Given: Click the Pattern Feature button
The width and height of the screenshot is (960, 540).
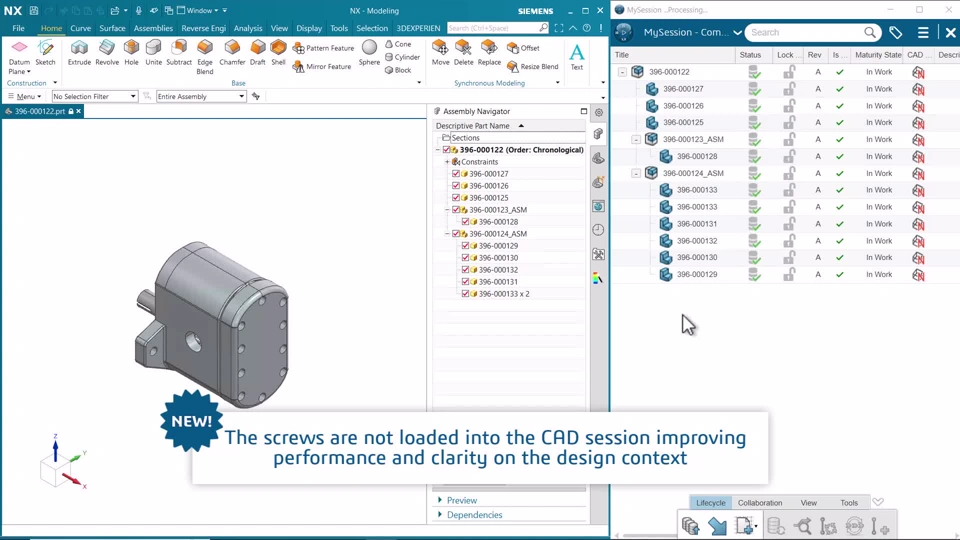Looking at the screenshot, I should [323, 48].
